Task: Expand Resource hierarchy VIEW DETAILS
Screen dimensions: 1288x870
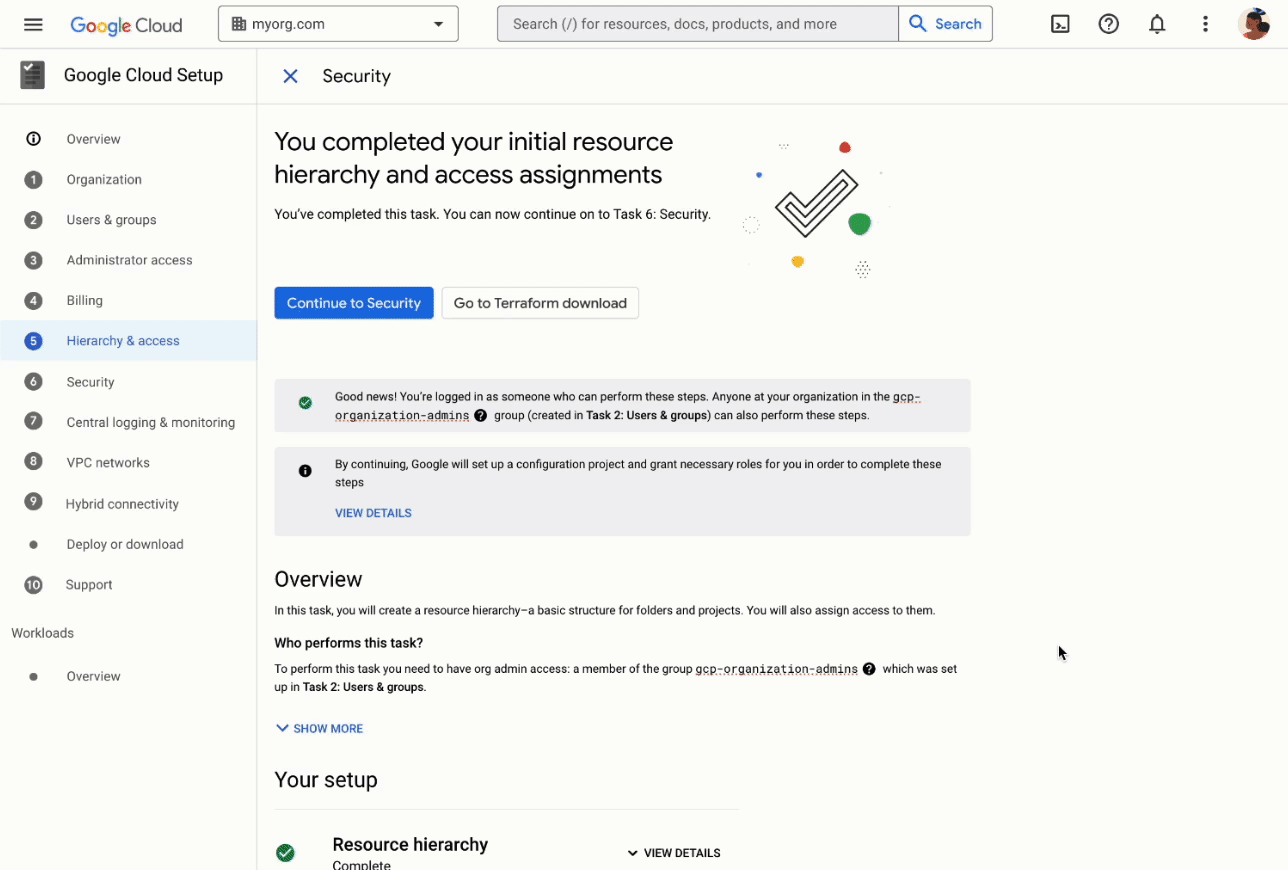Action: point(673,853)
